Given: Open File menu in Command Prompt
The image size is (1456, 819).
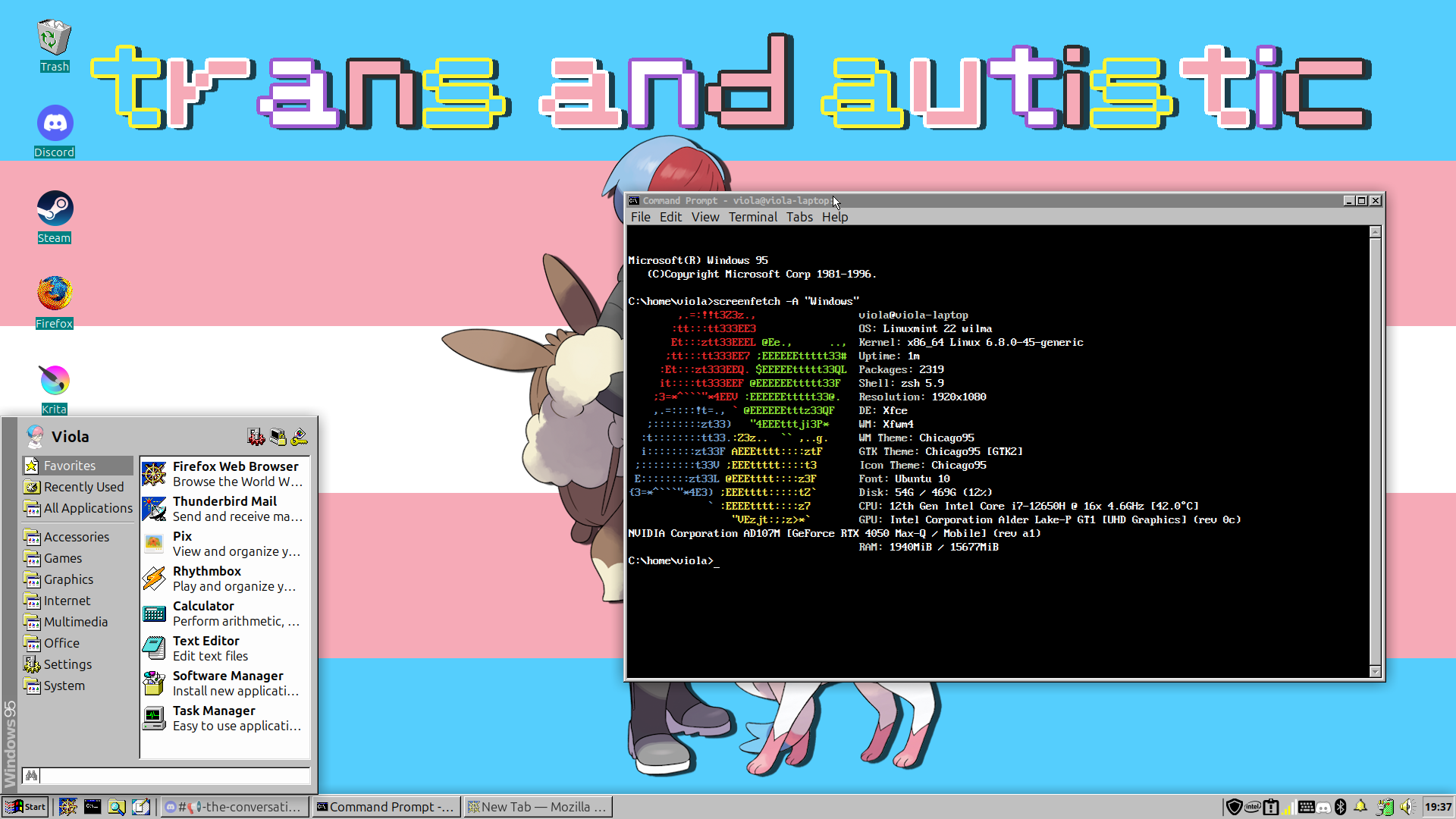Looking at the screenshot, I should click(641, 217).
